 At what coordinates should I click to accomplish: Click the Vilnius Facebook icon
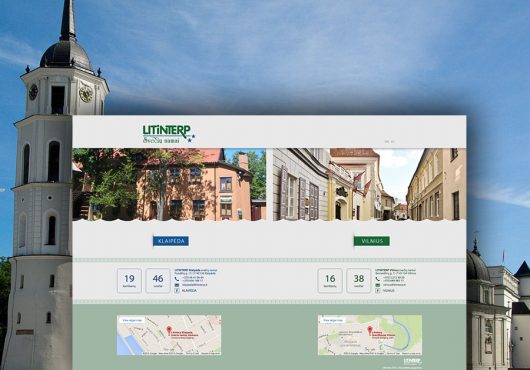click(x=378, y=291)
